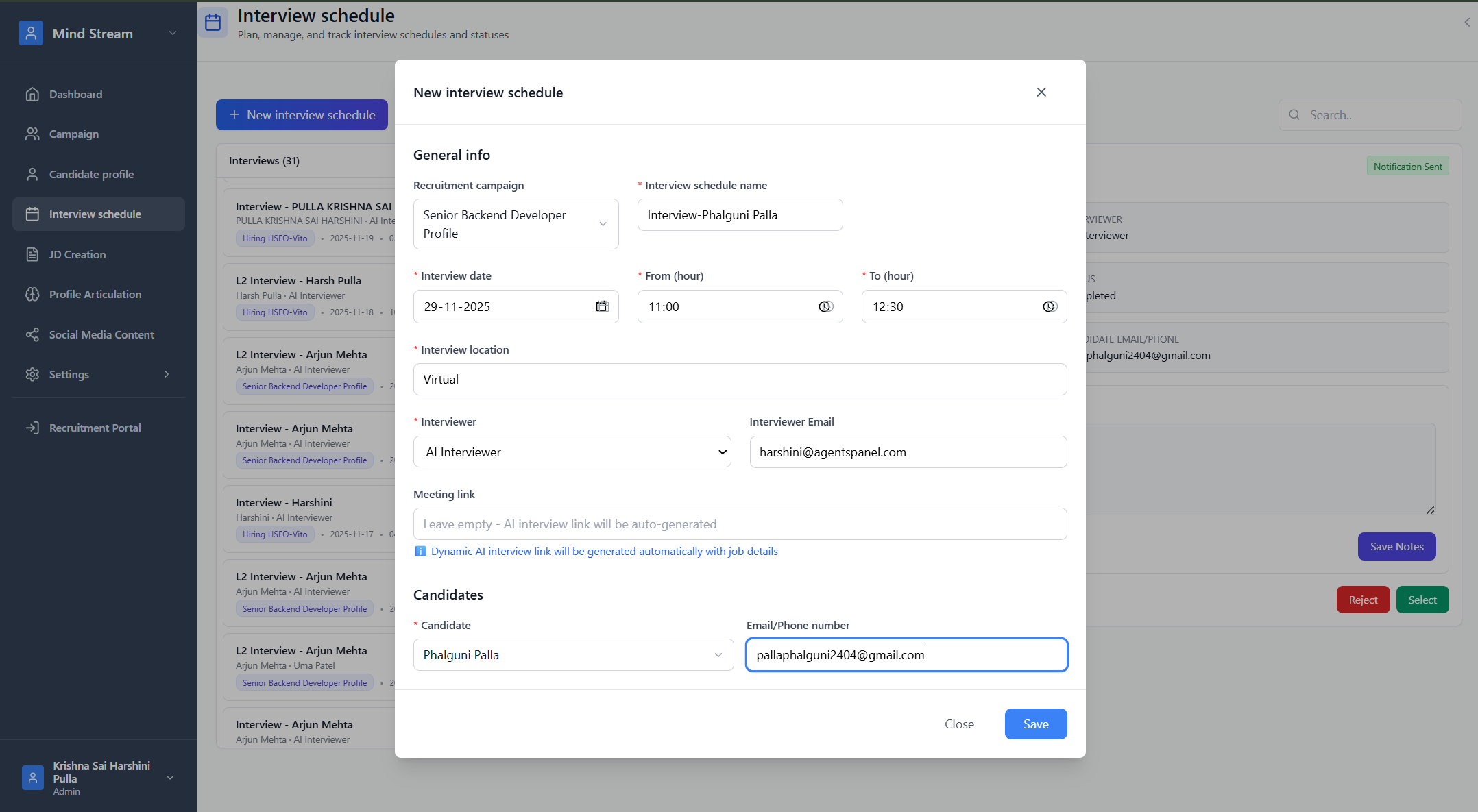Image resolution: width=1478 pixels, height=812 pixels.
Task: Close the New interview schedule dialog
Action: click(1041, 92)
